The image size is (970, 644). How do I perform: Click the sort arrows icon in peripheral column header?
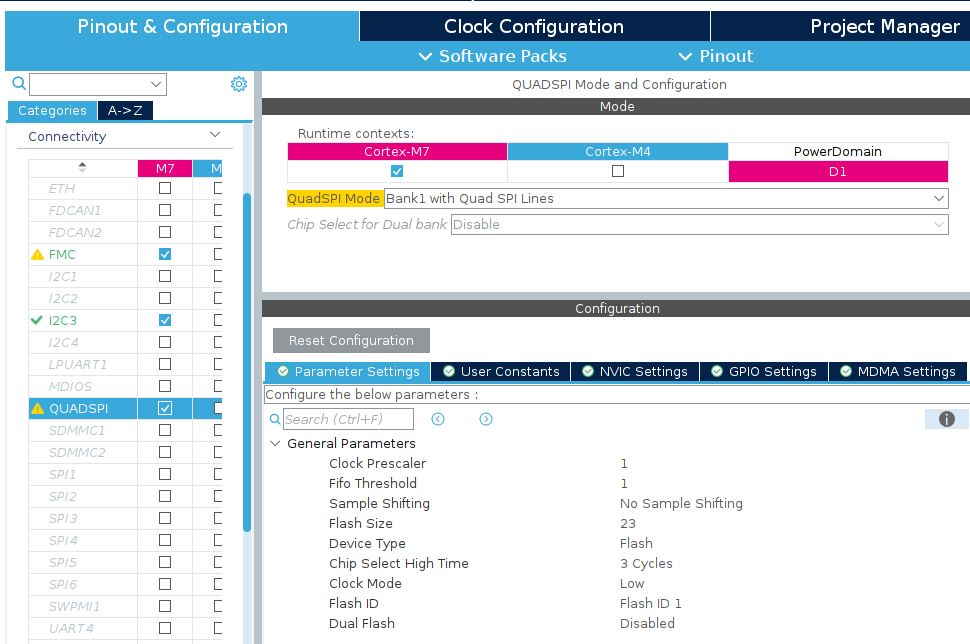pyautogui.click(x=82, y=167)
